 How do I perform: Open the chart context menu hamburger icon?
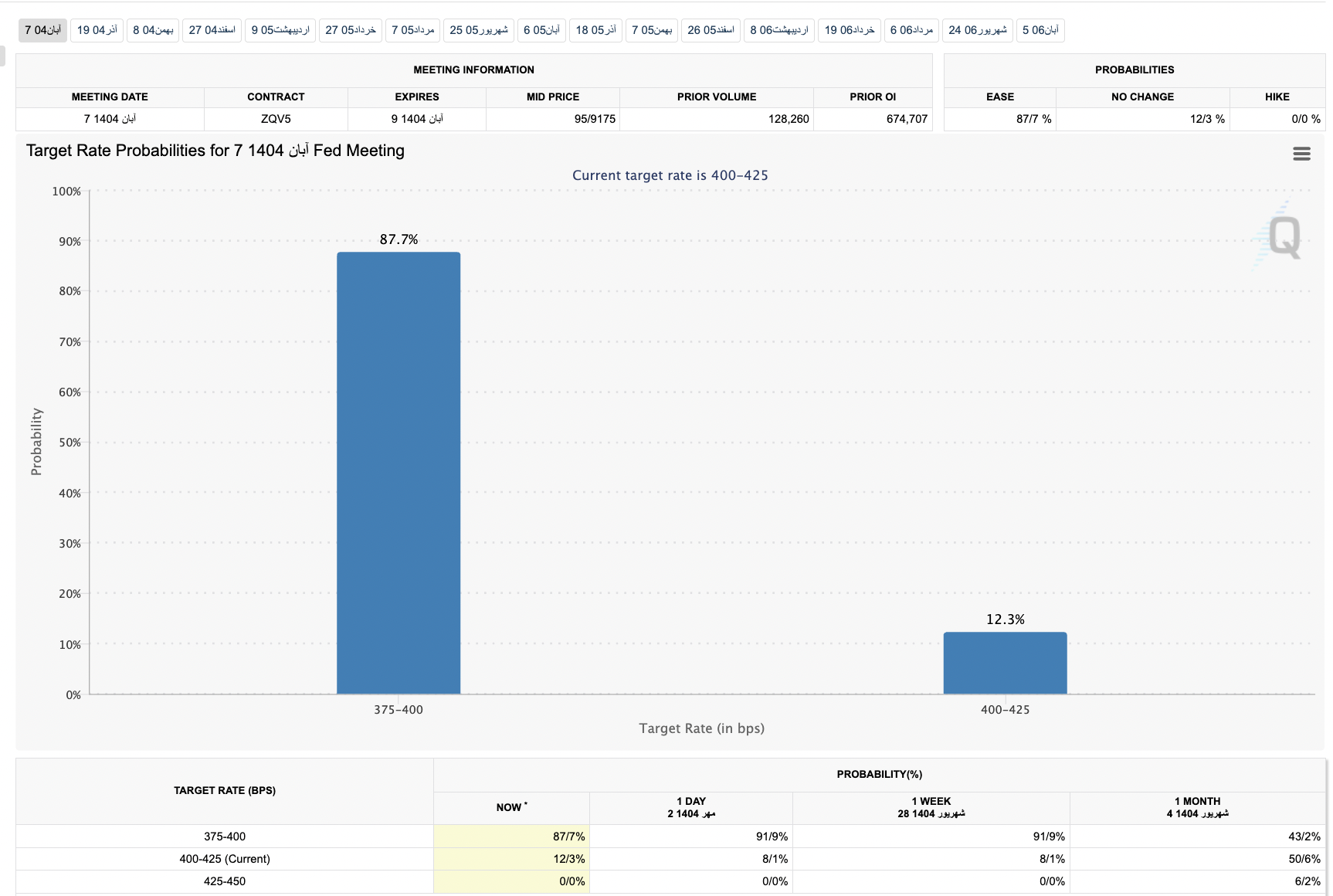tap(1301, 154)
